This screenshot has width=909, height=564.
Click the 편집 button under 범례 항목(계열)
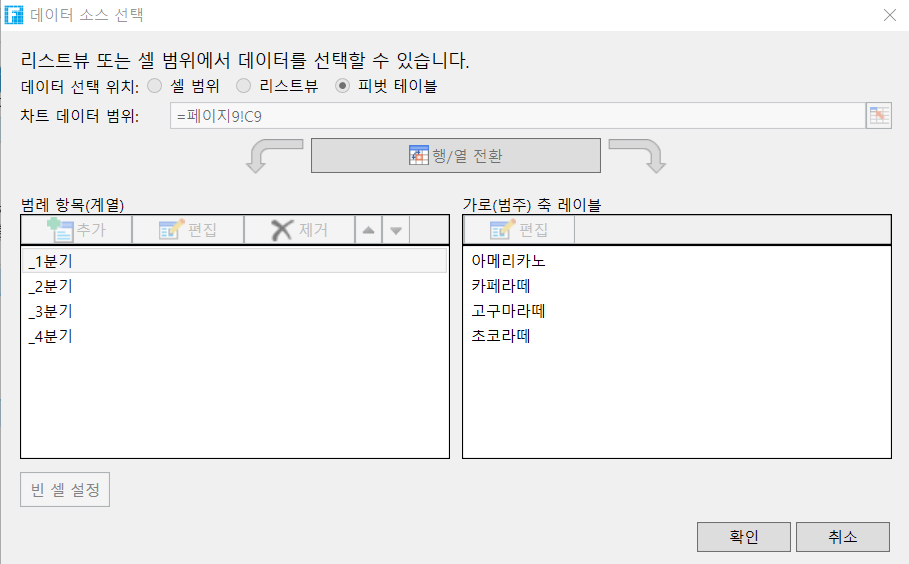188,230
